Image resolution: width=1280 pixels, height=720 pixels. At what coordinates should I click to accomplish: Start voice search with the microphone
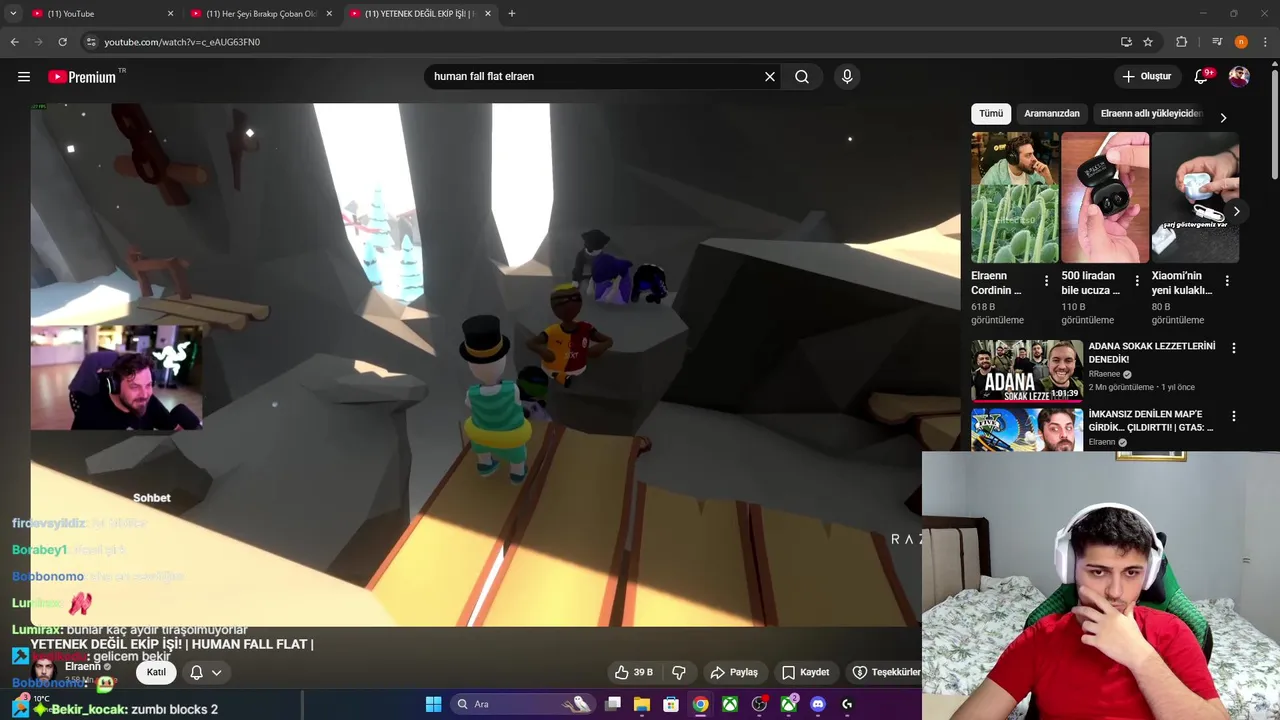click(847, 76)
